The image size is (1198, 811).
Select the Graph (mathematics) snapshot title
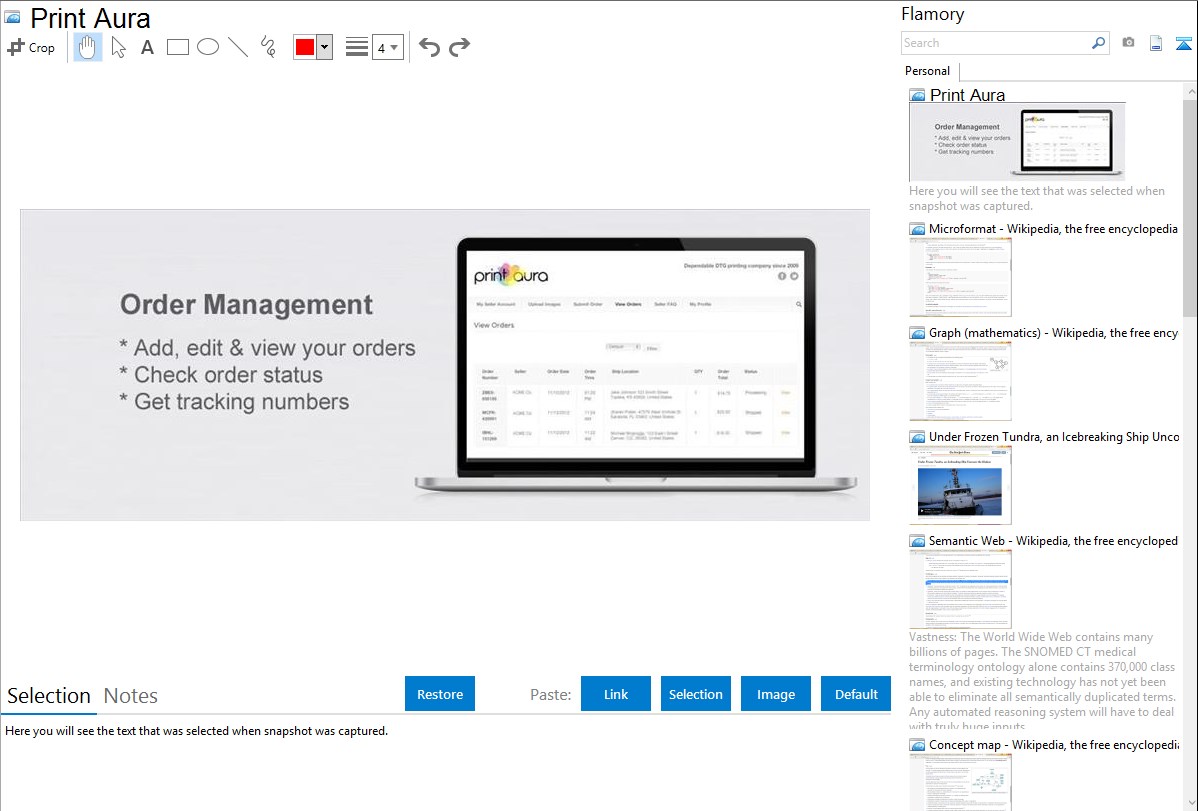click(1053, 333)
